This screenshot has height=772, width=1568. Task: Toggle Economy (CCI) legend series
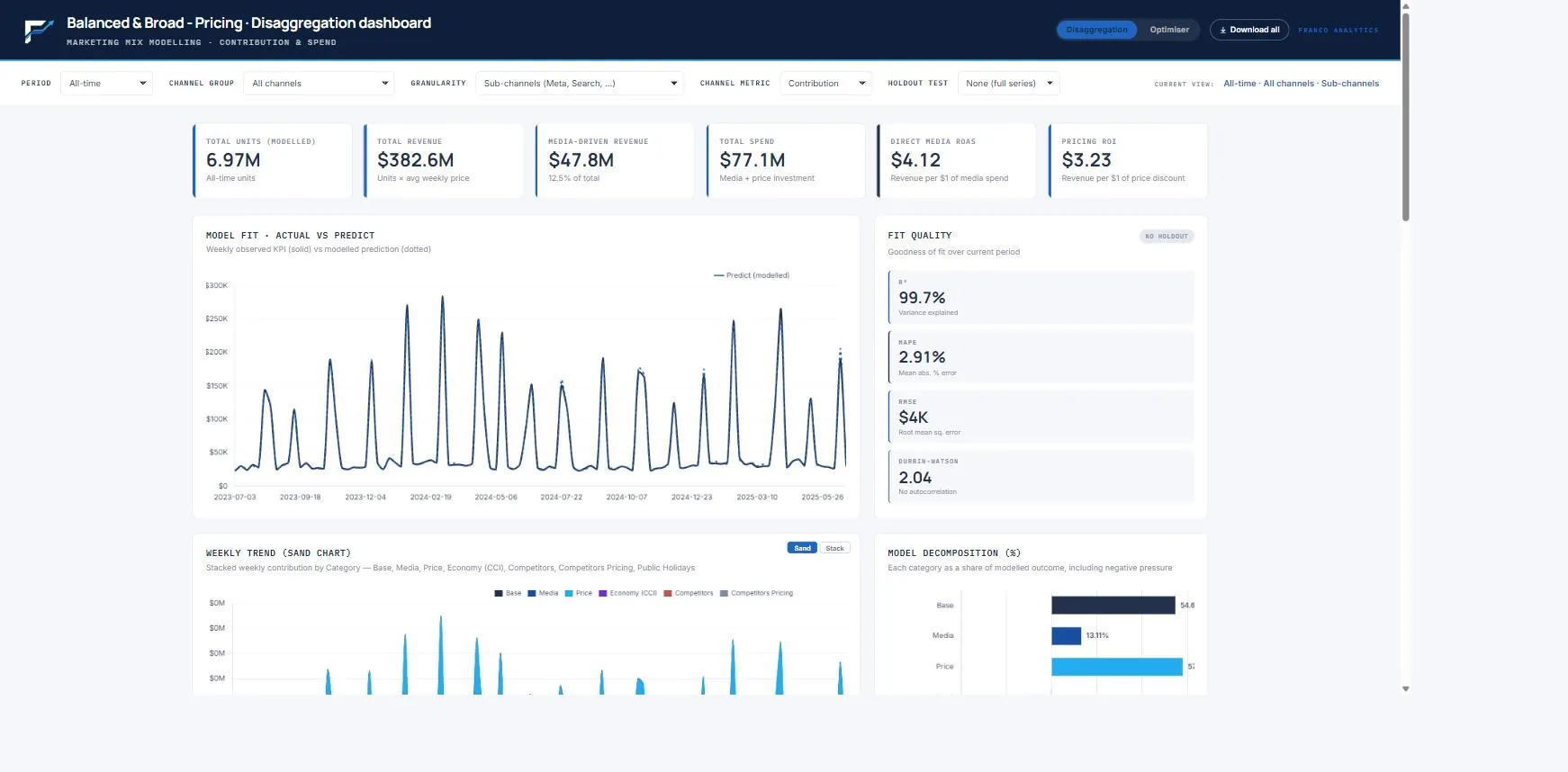coord(627,593)
